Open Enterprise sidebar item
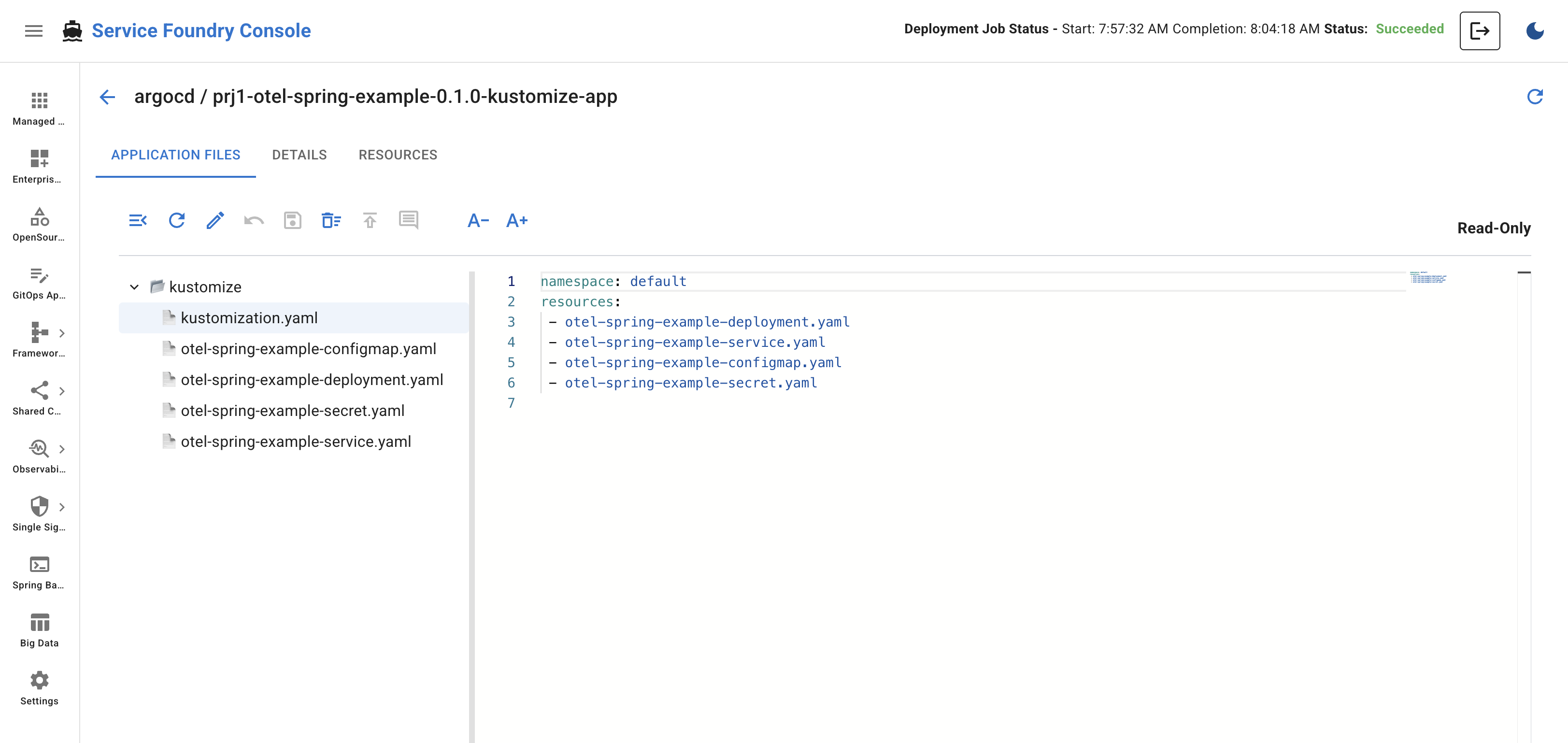 39,166
